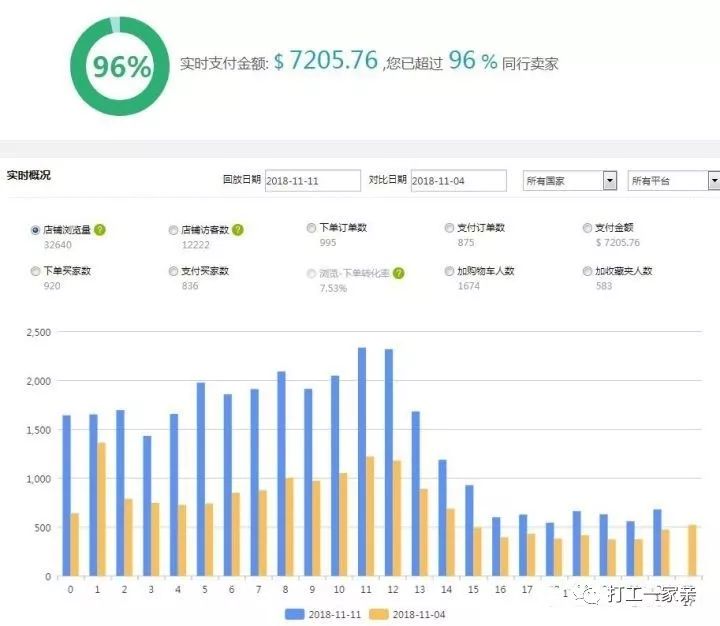Click help icon beside 店铺访客数

click(238, 230)
